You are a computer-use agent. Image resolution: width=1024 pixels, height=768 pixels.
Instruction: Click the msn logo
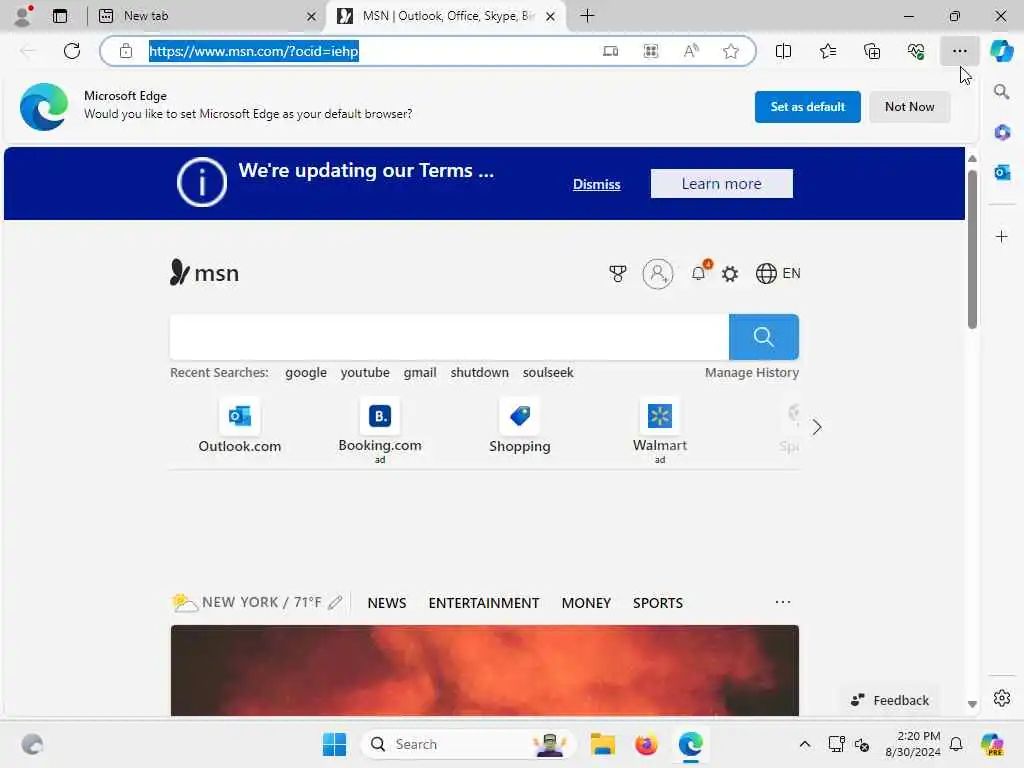pos(204,272)
